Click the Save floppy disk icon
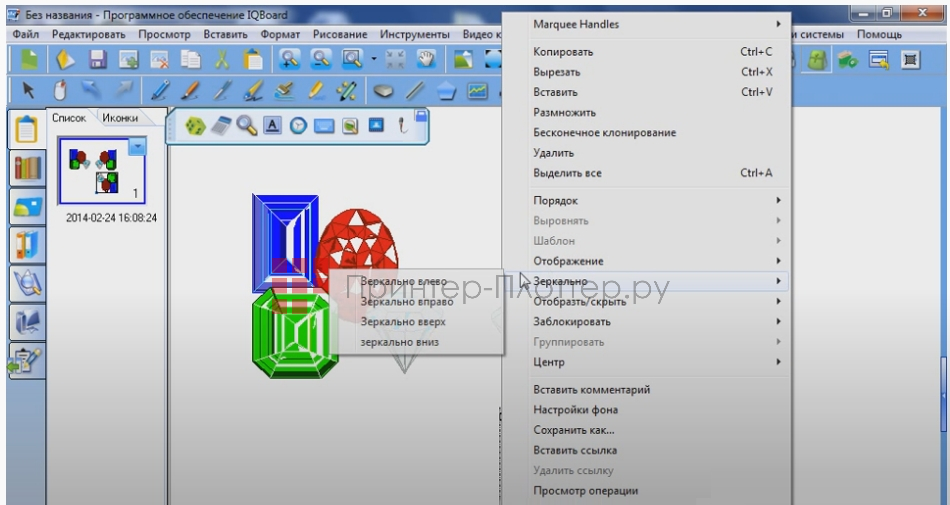 98,60
